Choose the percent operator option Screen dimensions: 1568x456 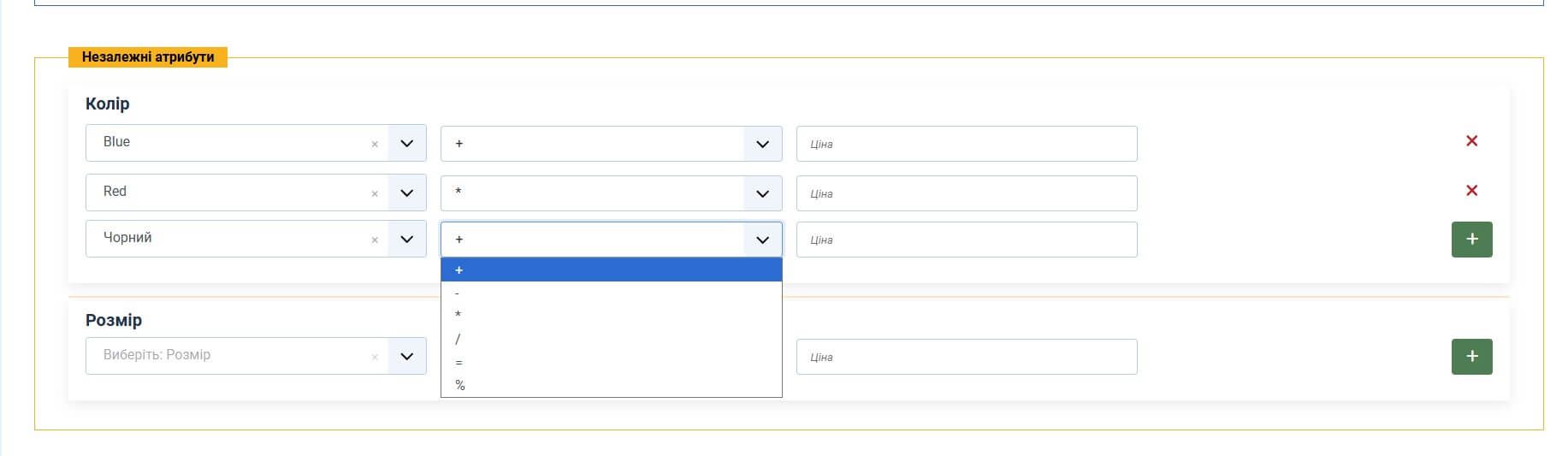tap(611, 386)
